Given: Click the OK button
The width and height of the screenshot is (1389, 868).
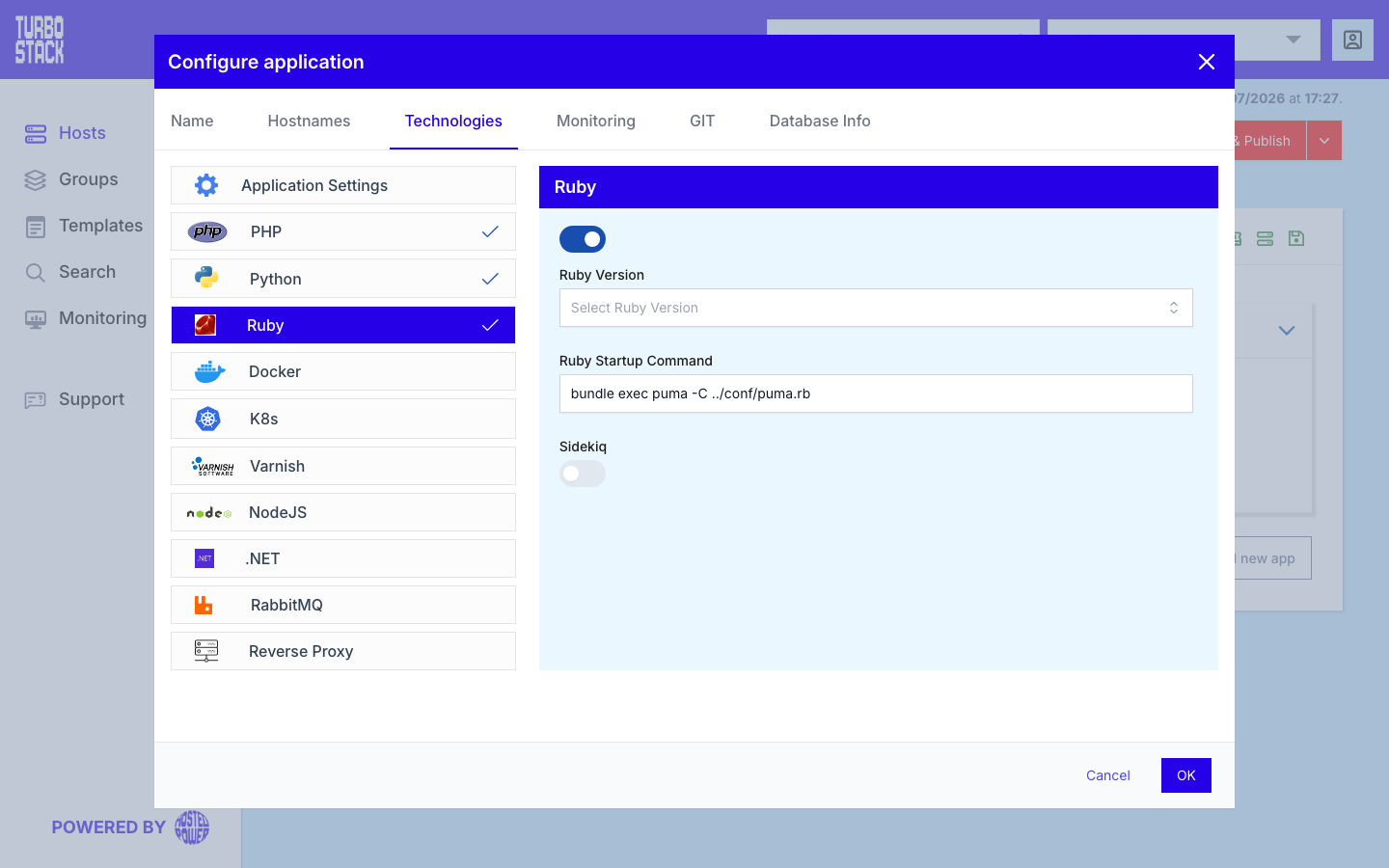Looking at the screenshot, I should click(x=1186, y=775).
